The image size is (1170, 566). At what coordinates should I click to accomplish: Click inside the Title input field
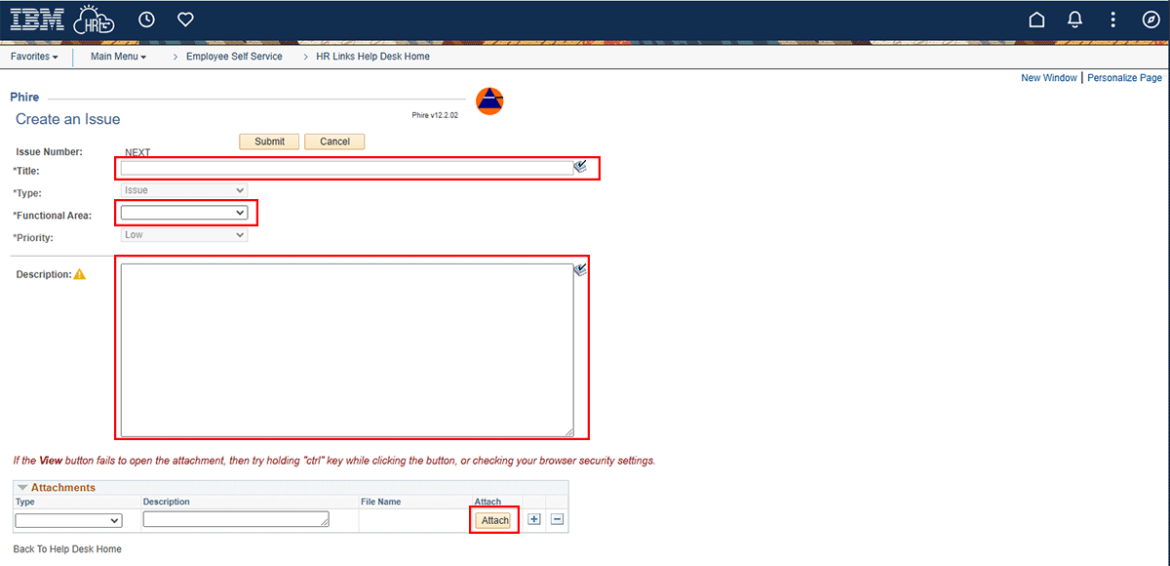click(x=346, y=168)
